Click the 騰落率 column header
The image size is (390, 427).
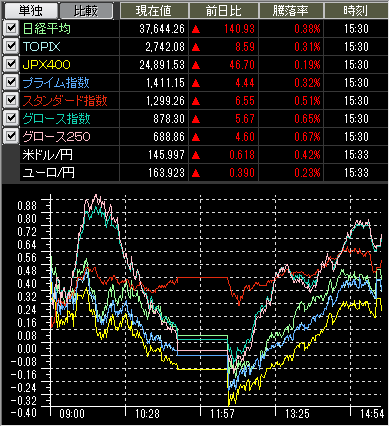click(291, 11)
